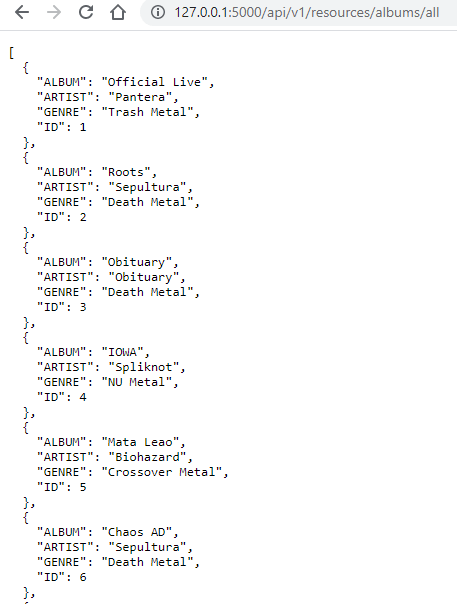The image size is (457, 604).
Task: Click the album title "Official Live"
Action: (154, 82)
